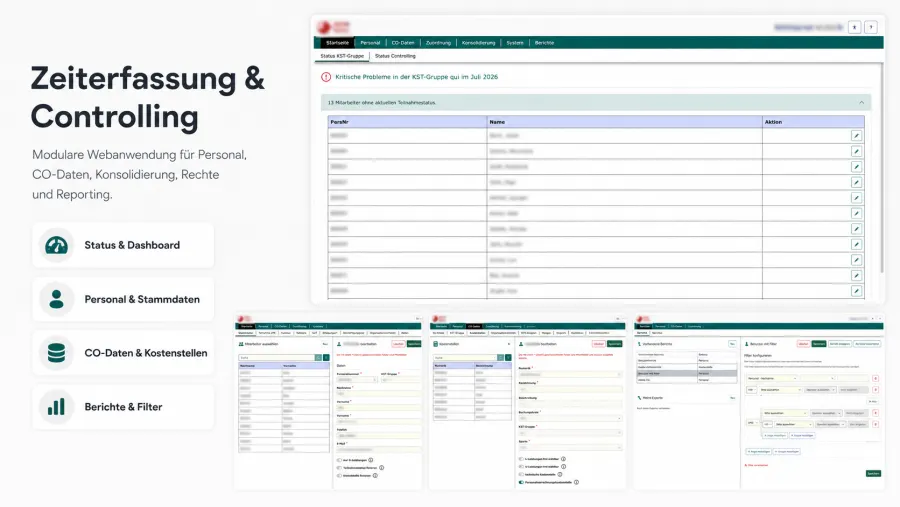The image size is (900, 507).
Task: Click Speichern button in Kostenstellen edit form
Action: point(615,344)
